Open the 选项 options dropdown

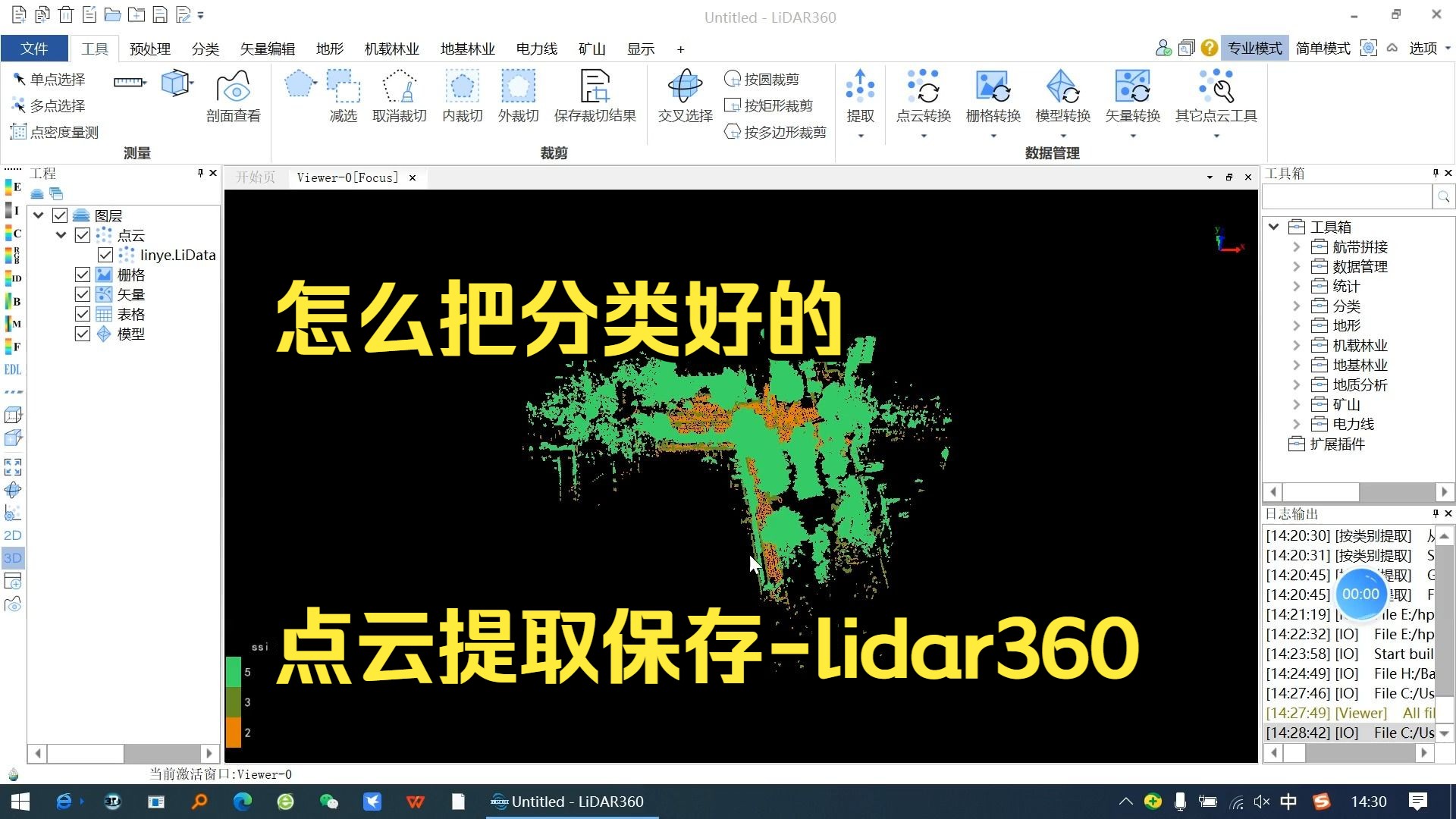pos(1429,48)
